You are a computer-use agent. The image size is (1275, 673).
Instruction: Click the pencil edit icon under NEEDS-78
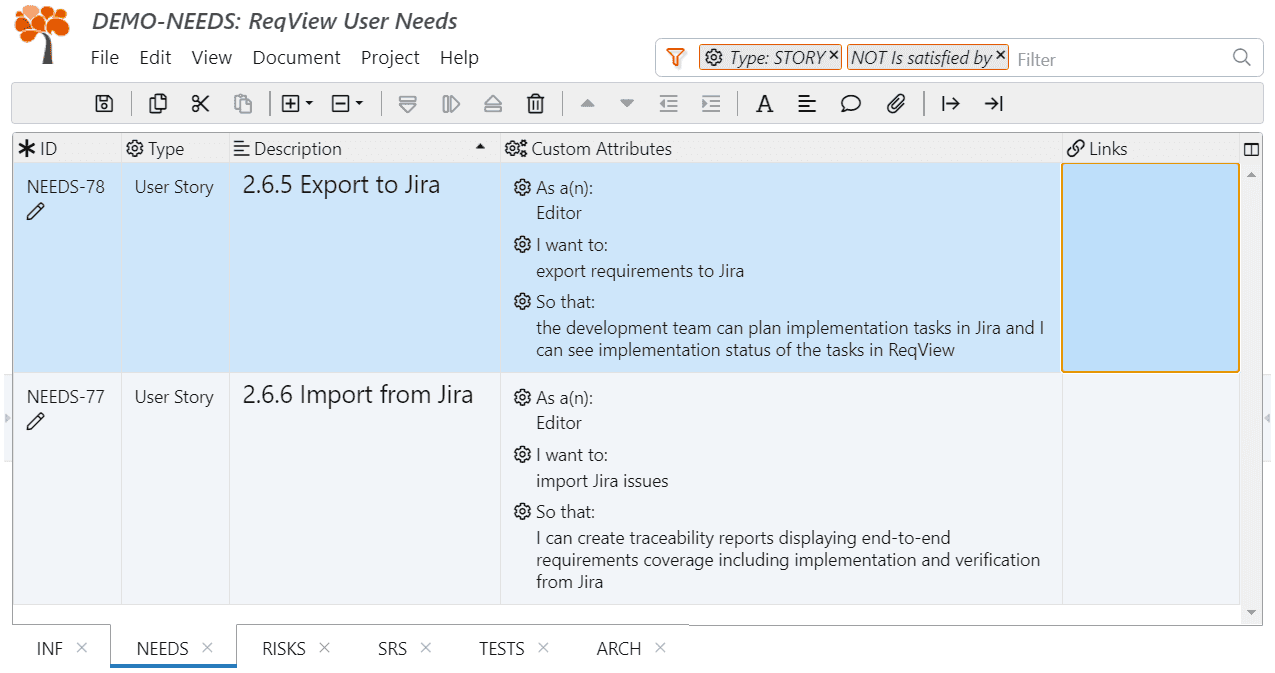(x=36, y=211)
